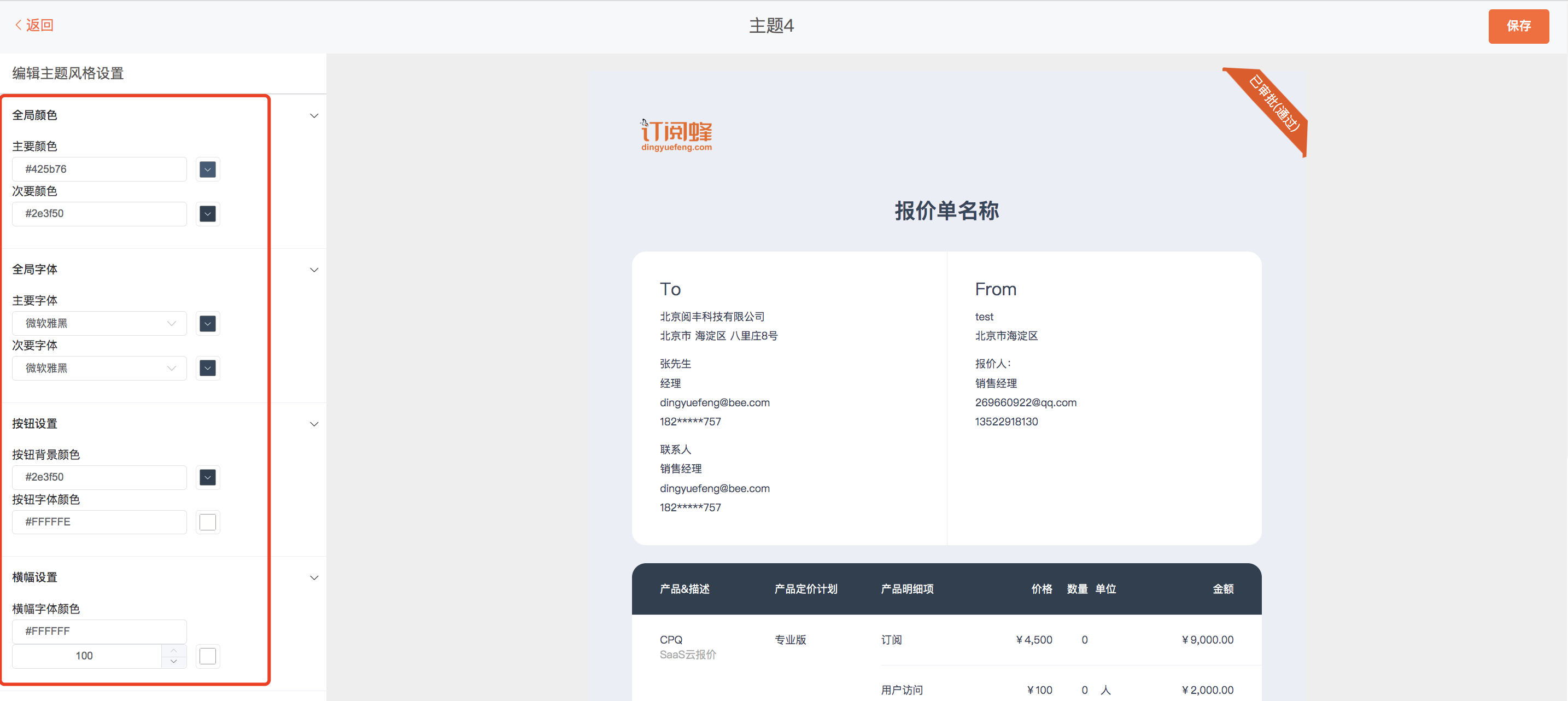Click the 订阅蜂 logo image
The height and width of the screenshot is (701, 1568).
[676, 135]
